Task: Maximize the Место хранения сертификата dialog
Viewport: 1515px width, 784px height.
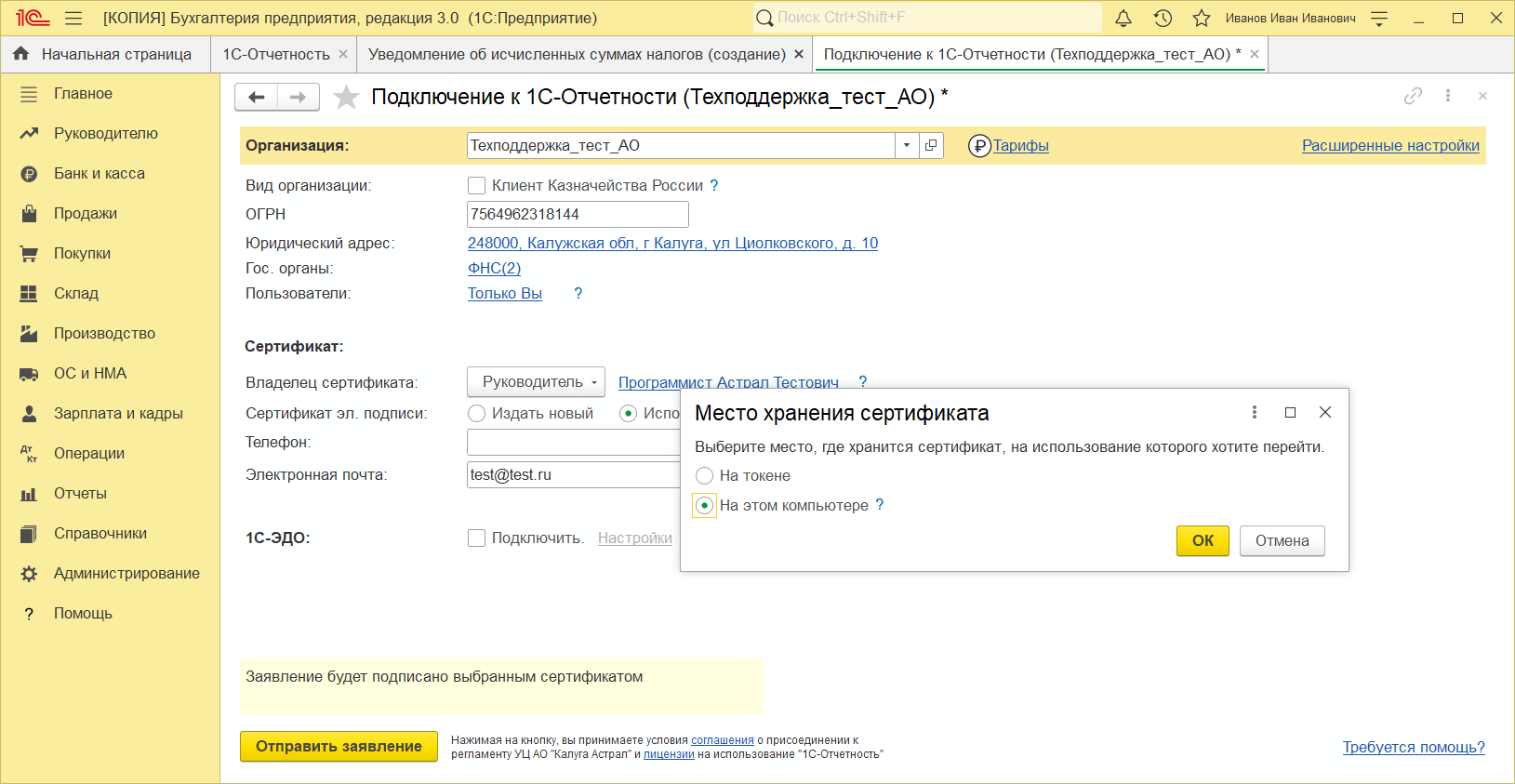Action: click(1290, 412)
